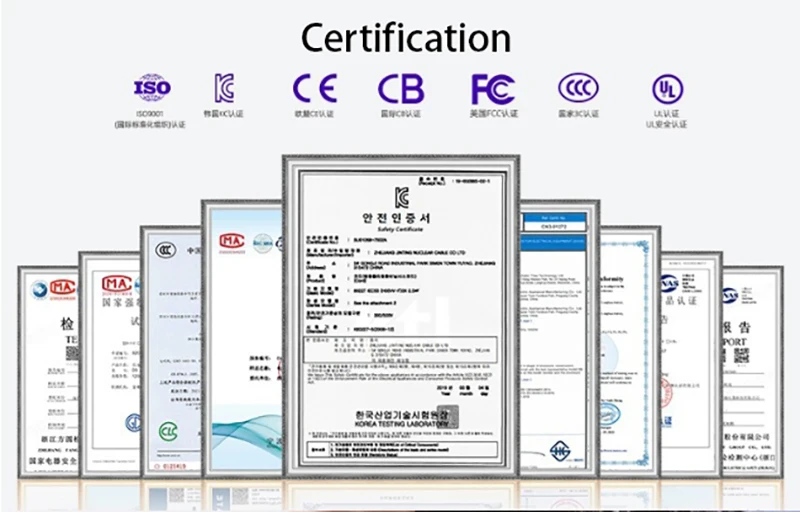Open the blue-bordered conformity certificate
Image resolution: width=800 pixels, height=512 pixels.
[x=630, y=352]
